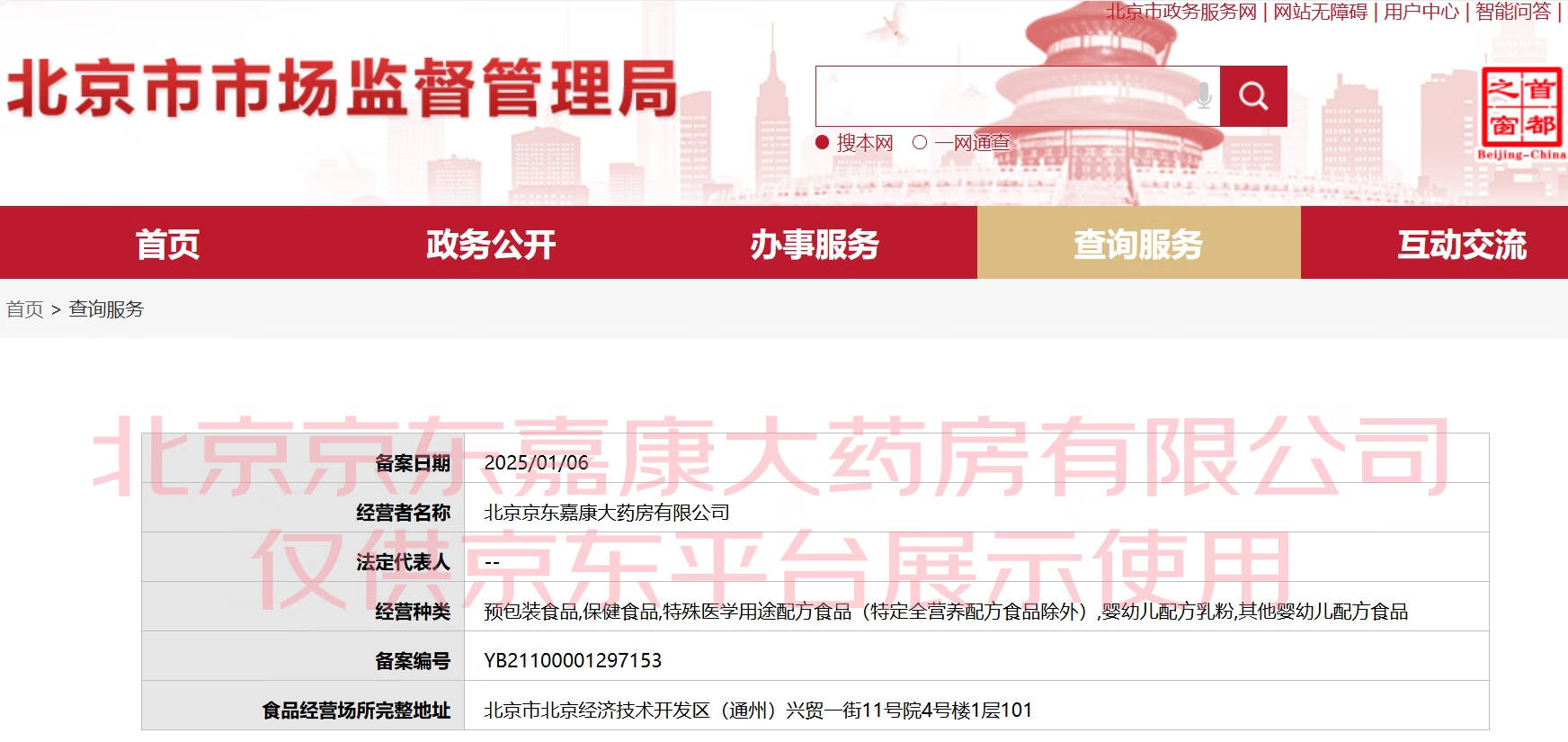Viewport: 1568px width, 742px height.
Task: Select the 一网通查 radio option
Action: [920, 142]
